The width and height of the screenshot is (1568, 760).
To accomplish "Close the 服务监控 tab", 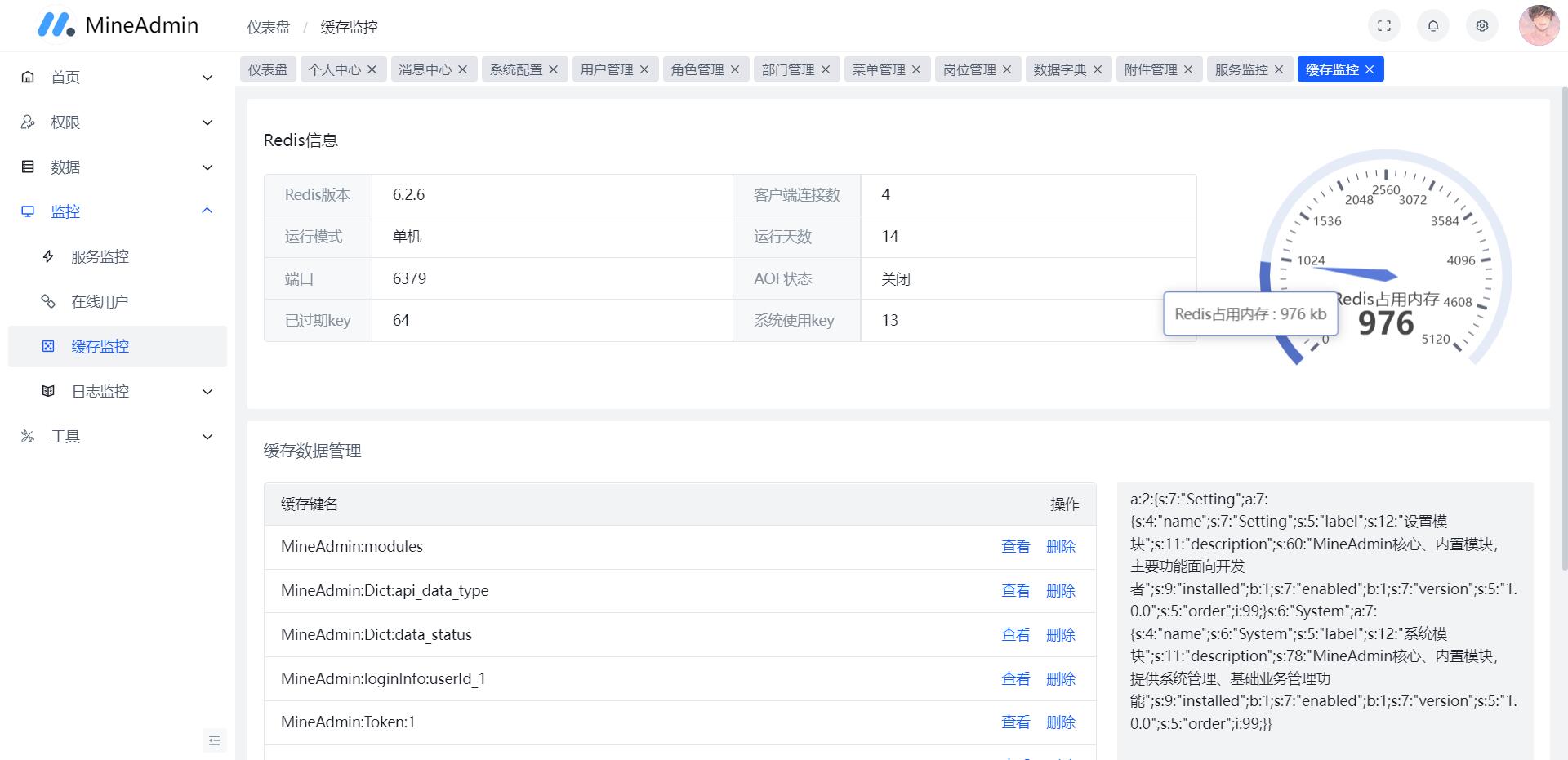I will pos(1279,69).
